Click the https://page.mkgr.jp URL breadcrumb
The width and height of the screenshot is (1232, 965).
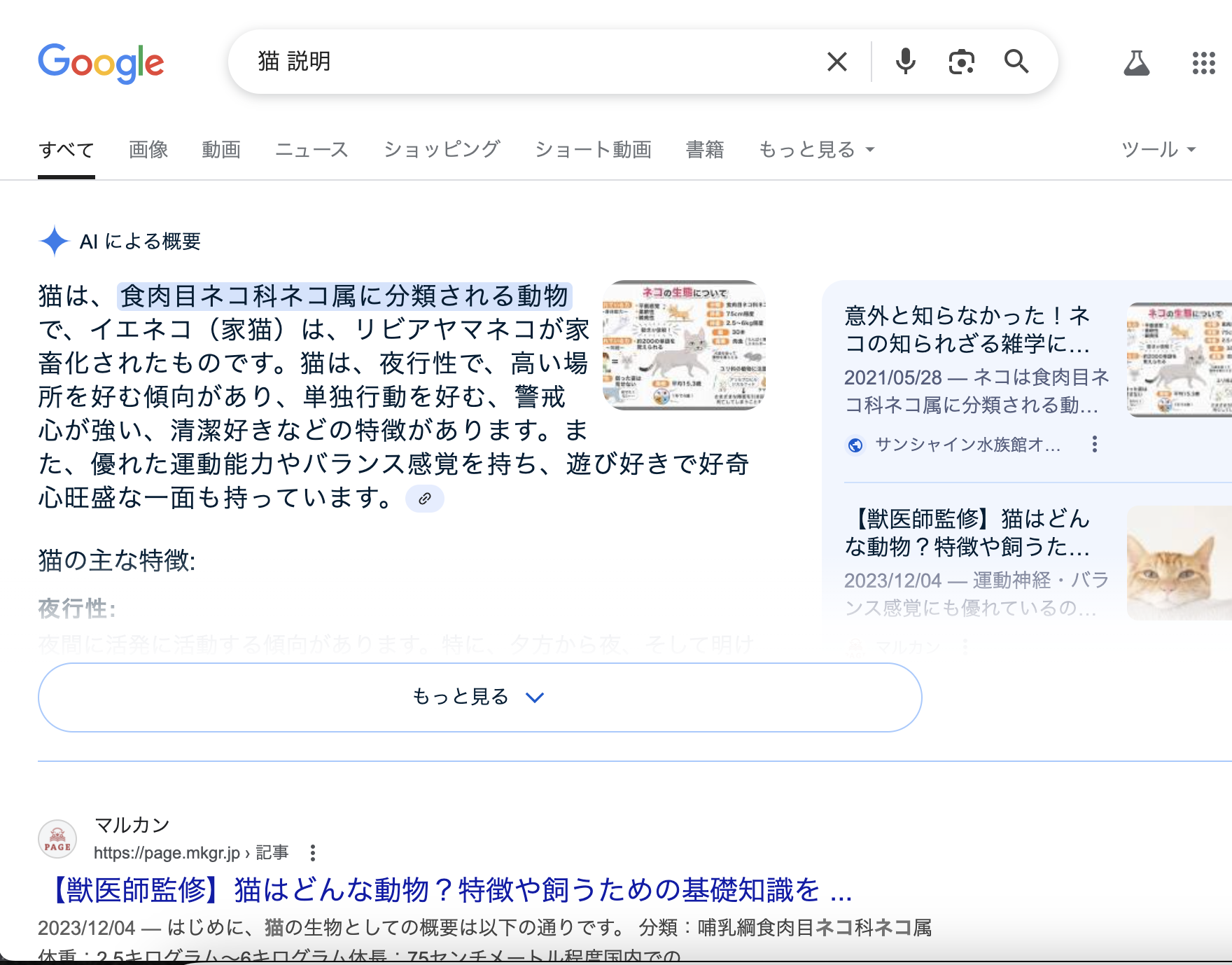click(191, 853)
